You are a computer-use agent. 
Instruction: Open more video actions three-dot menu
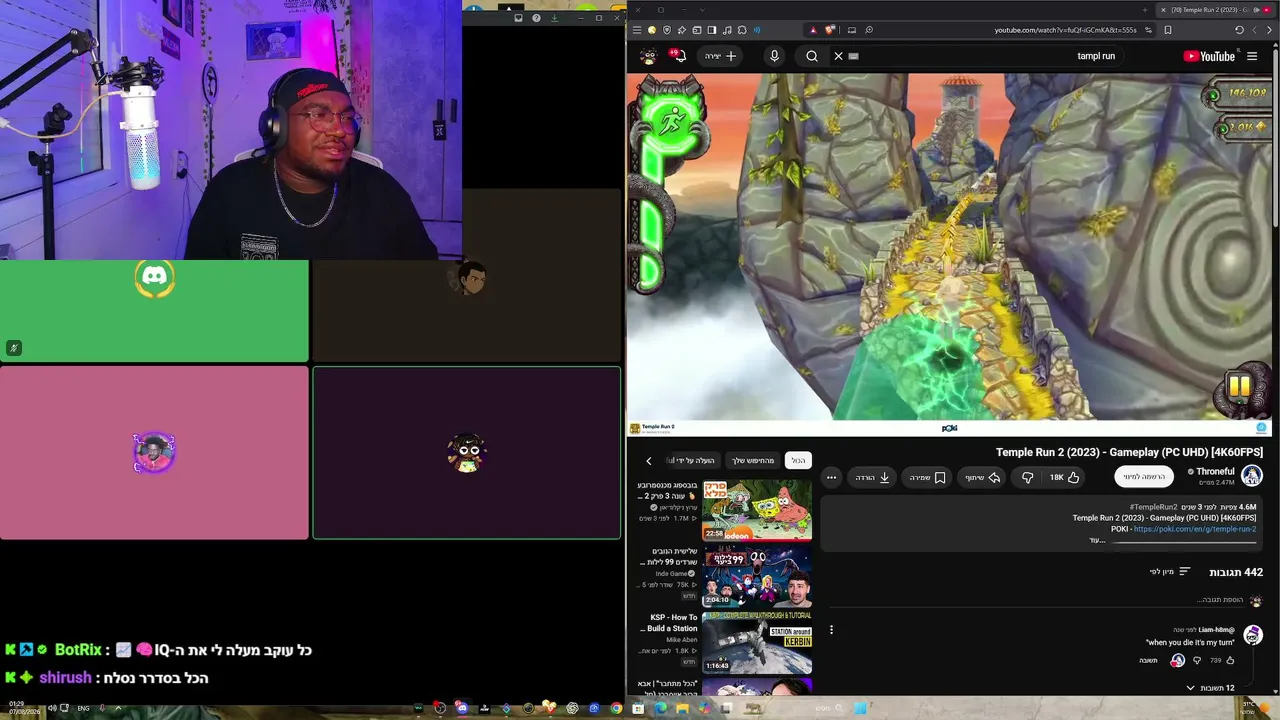click(x=831, y=478)
